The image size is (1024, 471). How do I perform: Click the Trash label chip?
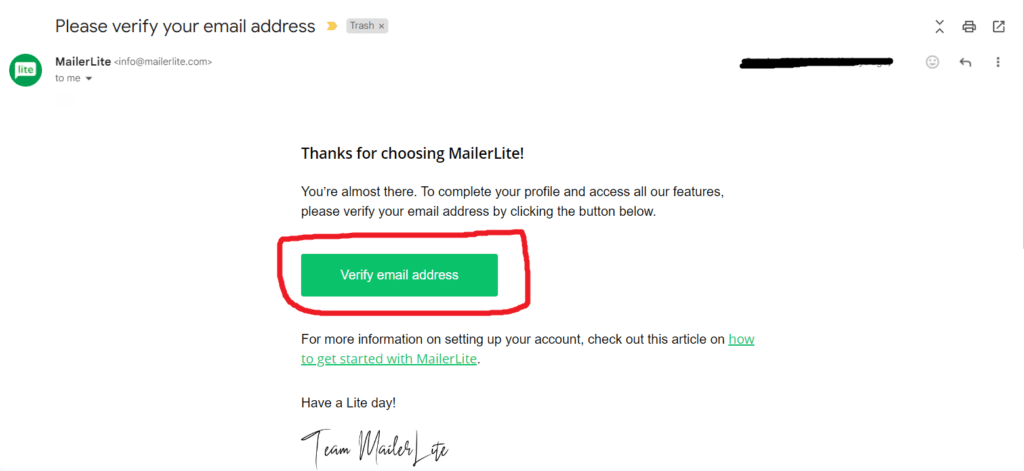point(362,26)
